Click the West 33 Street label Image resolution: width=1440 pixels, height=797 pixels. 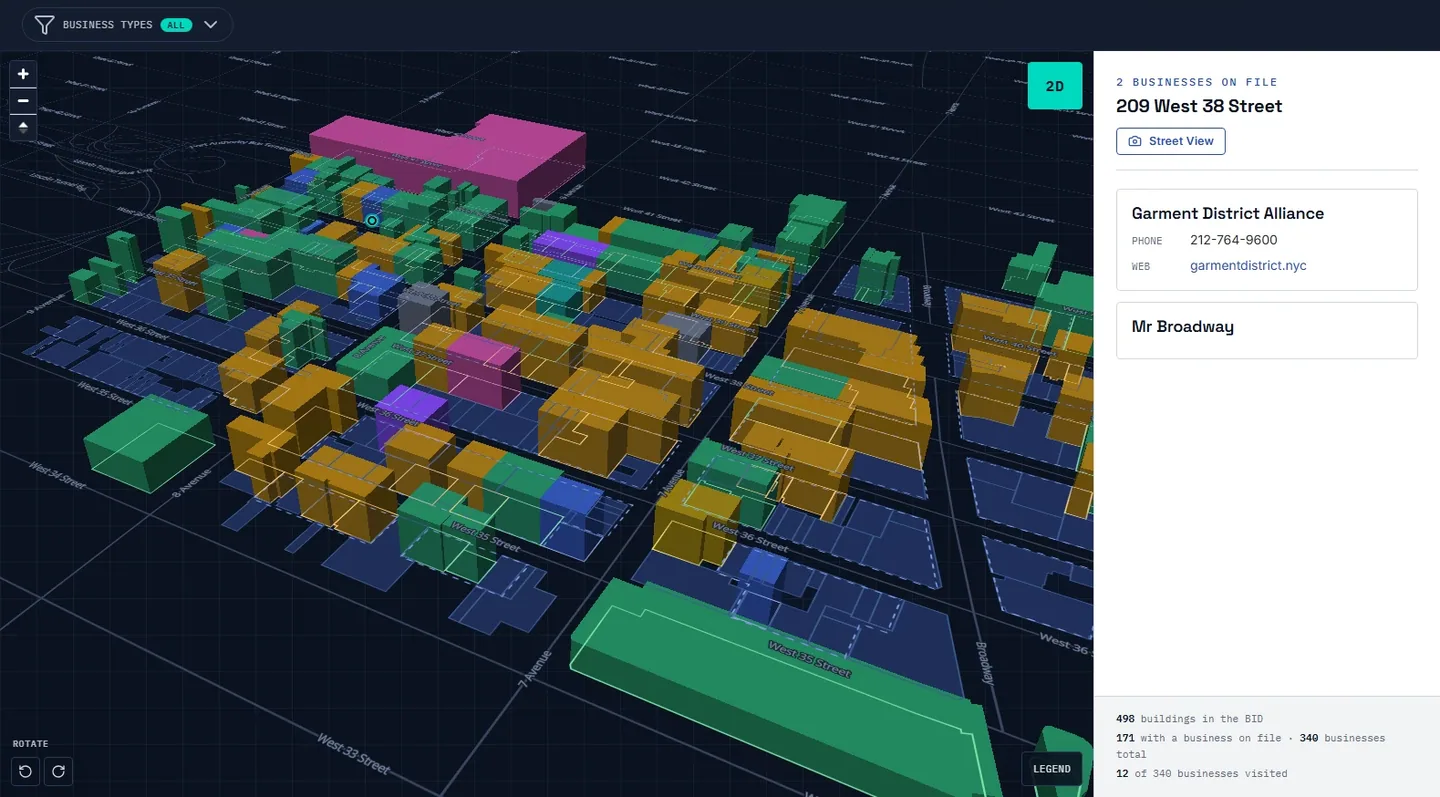point(353,753)
